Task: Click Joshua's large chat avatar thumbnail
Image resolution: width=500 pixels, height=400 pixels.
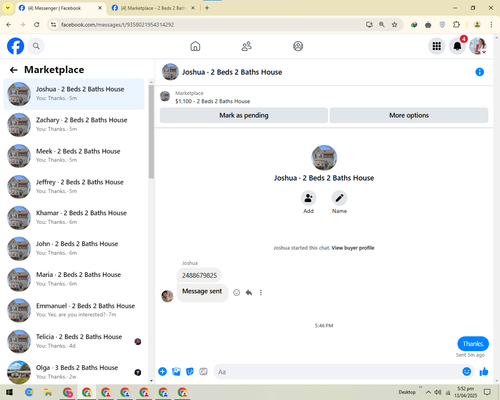Action: click(324, 158)
